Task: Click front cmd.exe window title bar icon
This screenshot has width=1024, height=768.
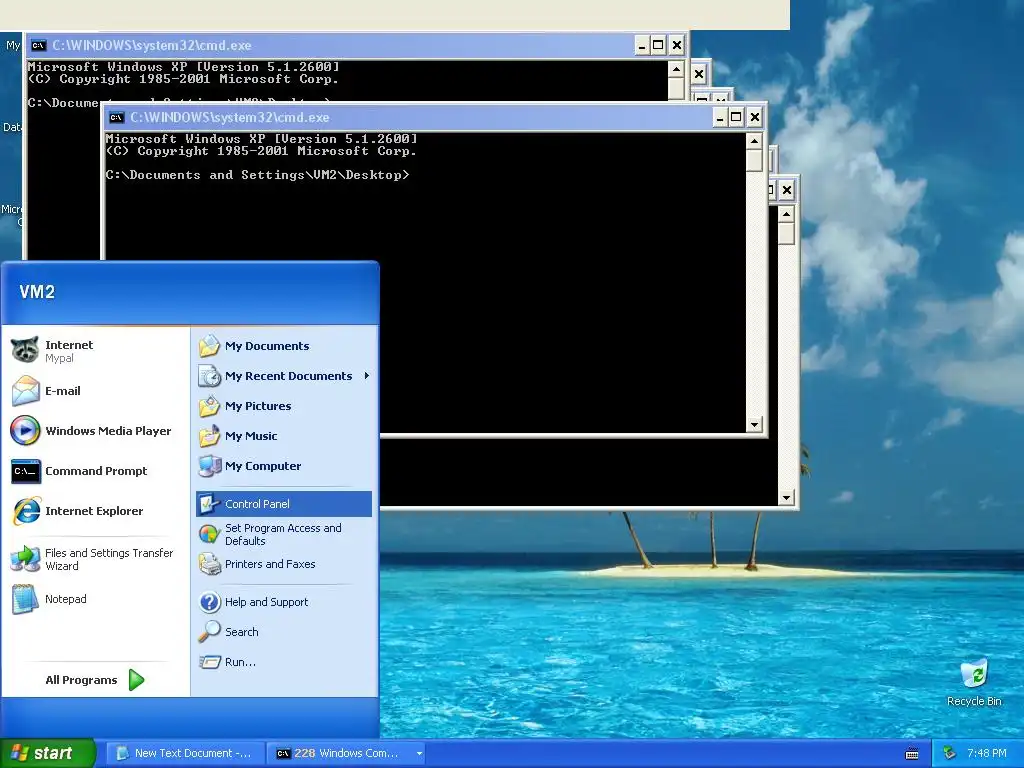Action: (117, 118)
